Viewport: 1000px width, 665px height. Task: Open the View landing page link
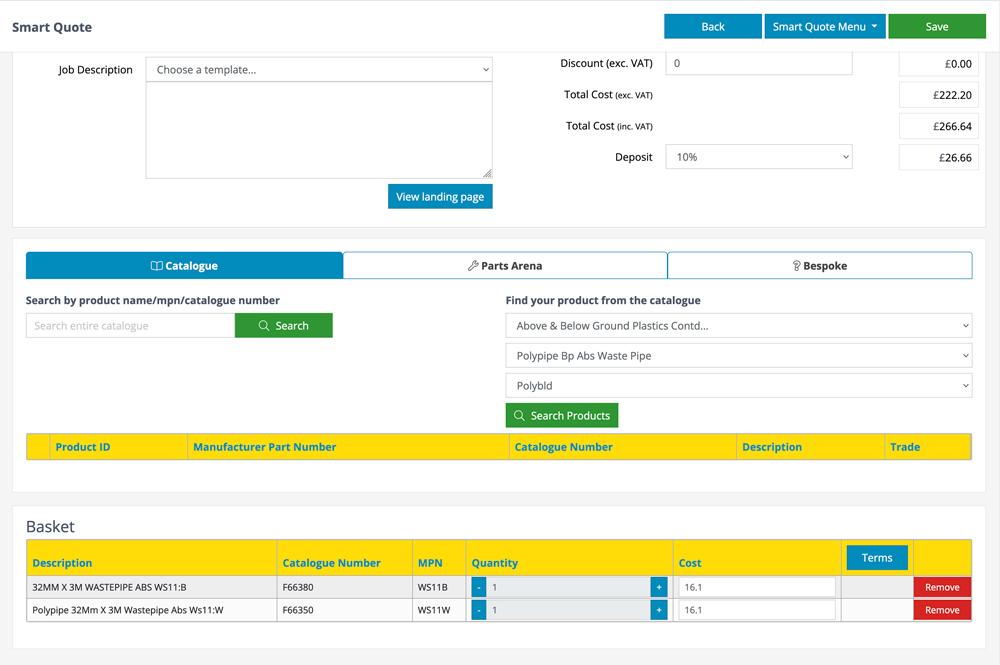(x=440, y=197)
